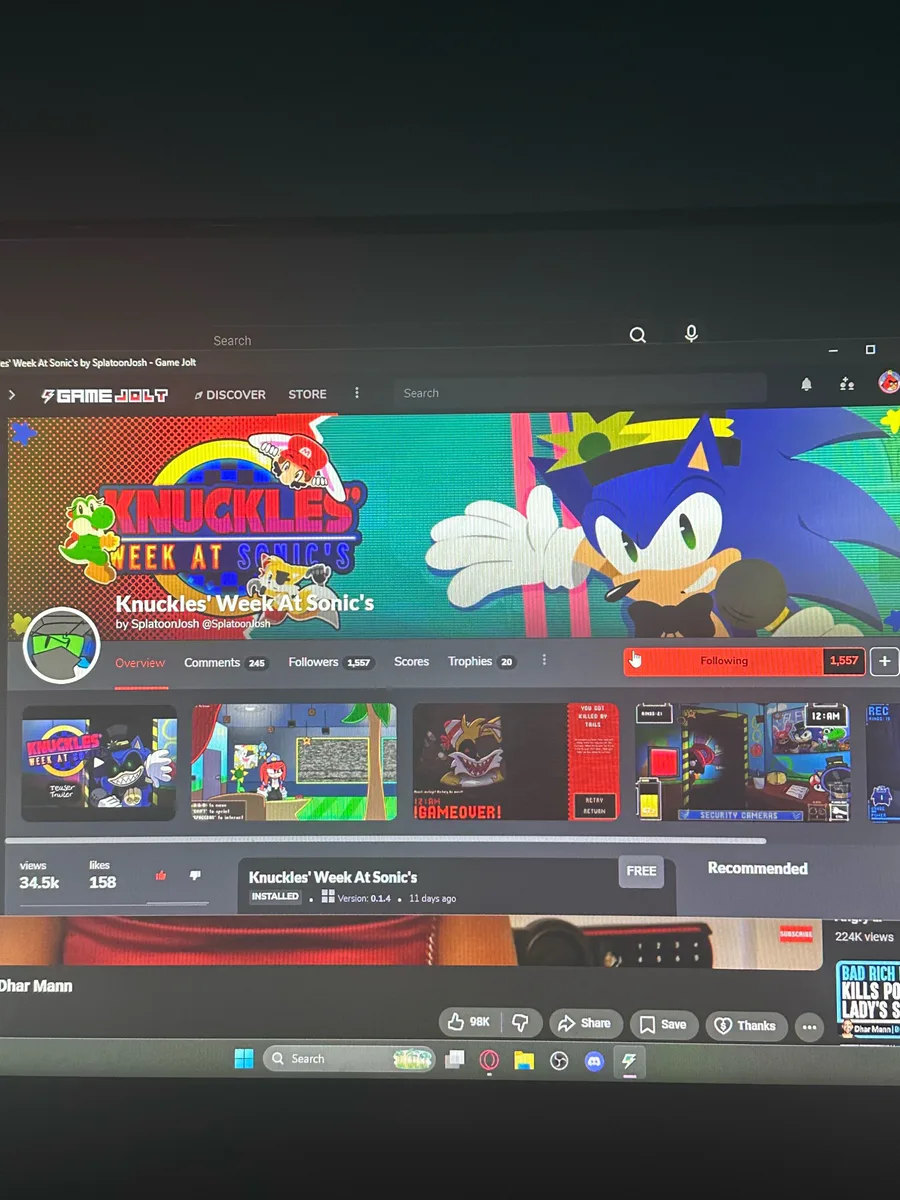The height and width of the screenshot is (1200, 900).
Task: Open Discord from the taskbar
Action: pyautogui.click(x=594, y=1061)
